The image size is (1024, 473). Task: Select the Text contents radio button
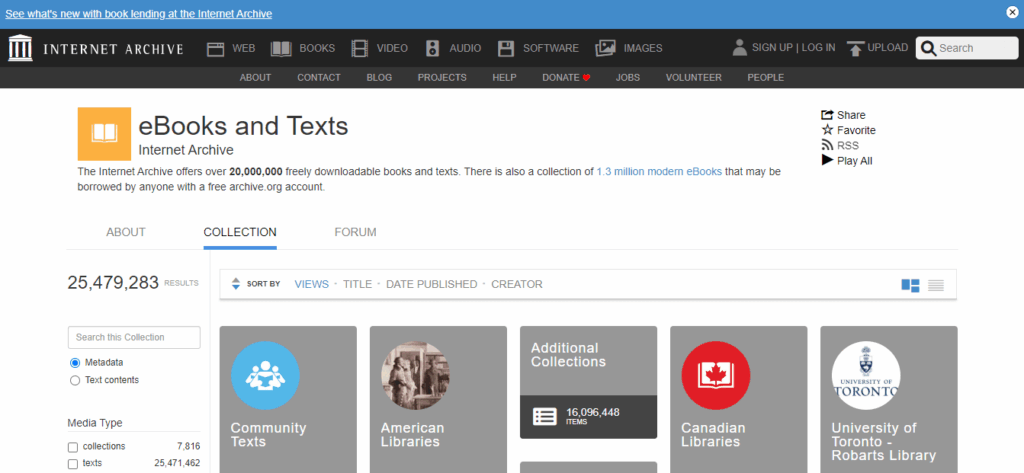pos(75,380)
